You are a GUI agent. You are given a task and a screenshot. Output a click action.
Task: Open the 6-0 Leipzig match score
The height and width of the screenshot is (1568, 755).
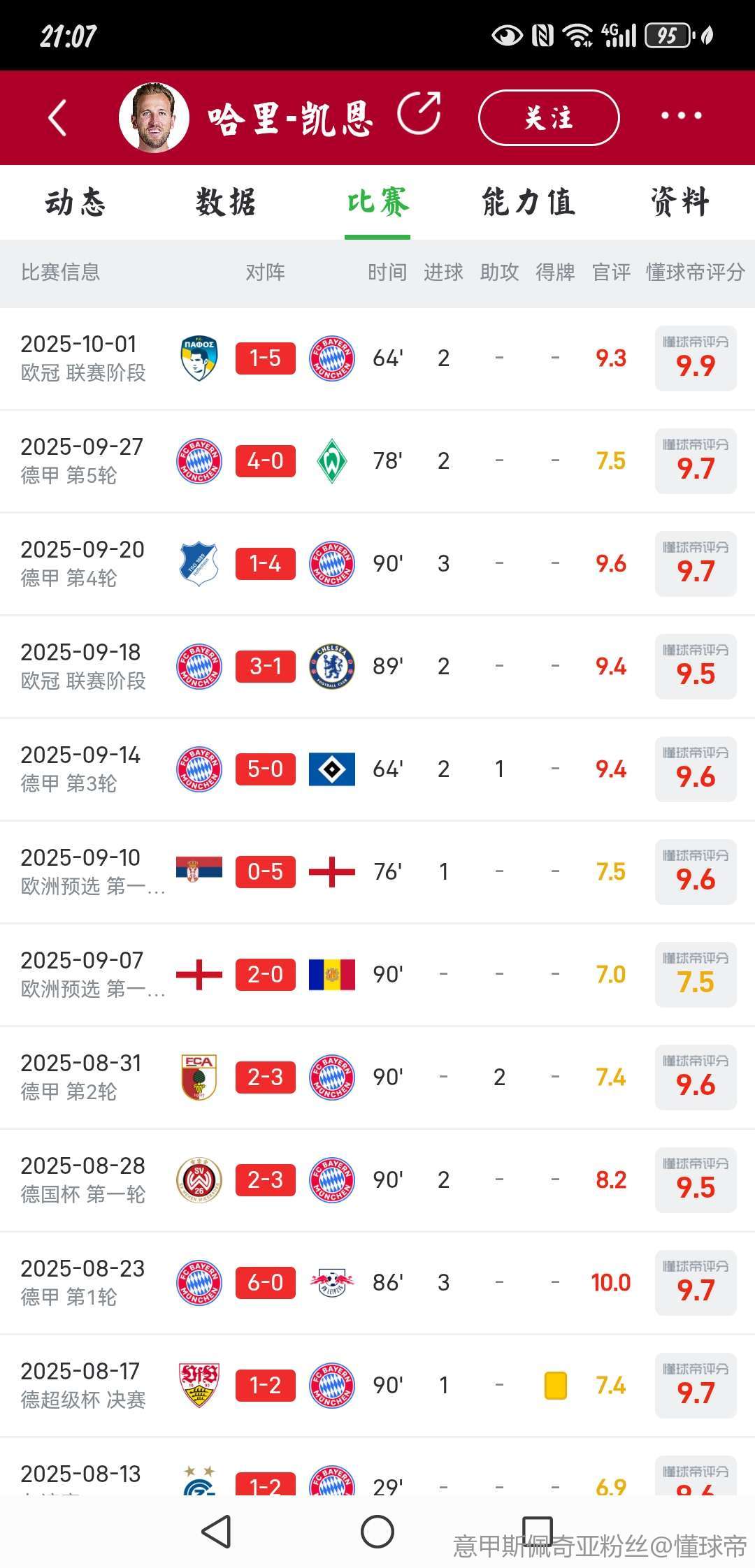[x=266, y=1283]
